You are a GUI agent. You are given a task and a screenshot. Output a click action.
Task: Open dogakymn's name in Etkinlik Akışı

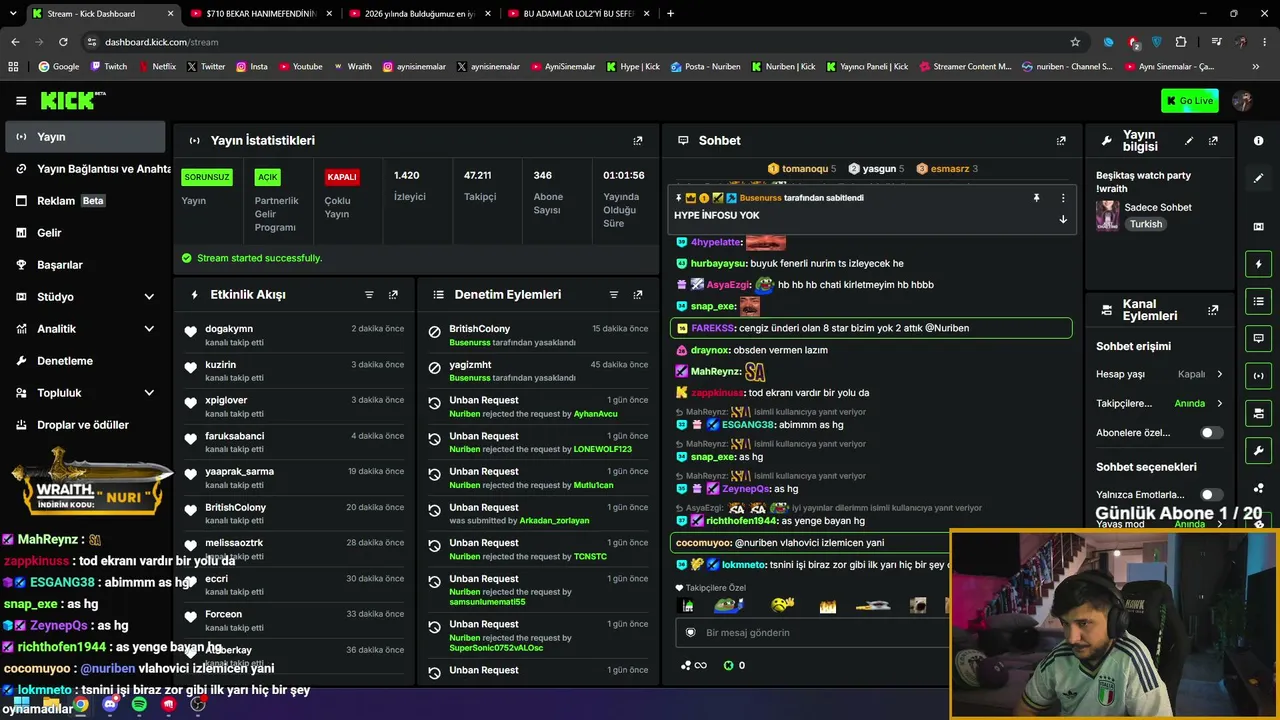click(229, 329)
